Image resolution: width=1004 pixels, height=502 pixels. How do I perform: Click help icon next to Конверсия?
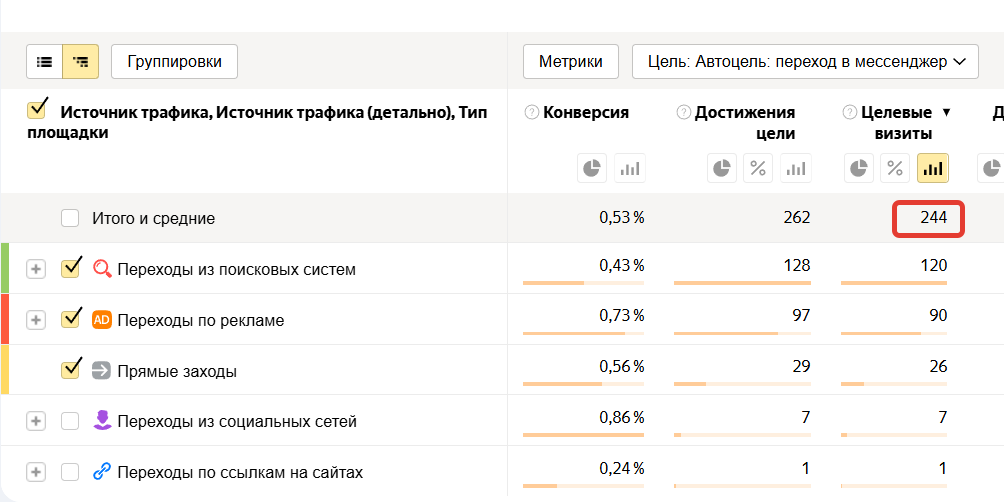coord(532,113)
